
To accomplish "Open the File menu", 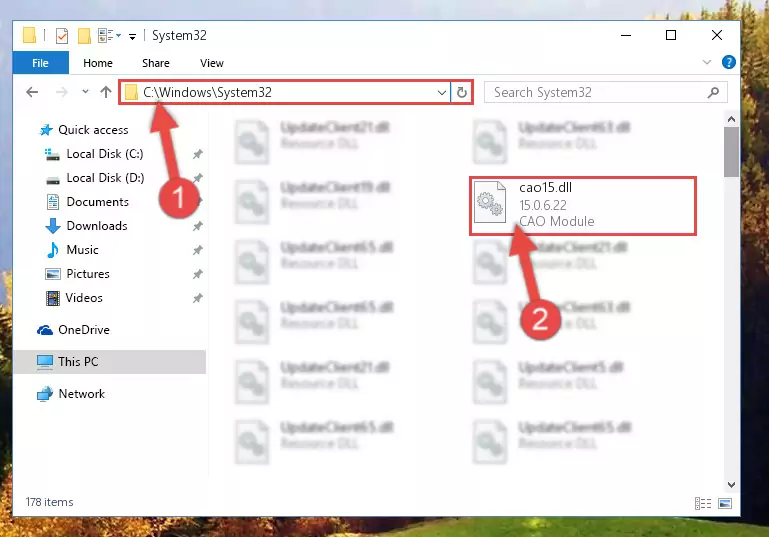I will point(41,63).
